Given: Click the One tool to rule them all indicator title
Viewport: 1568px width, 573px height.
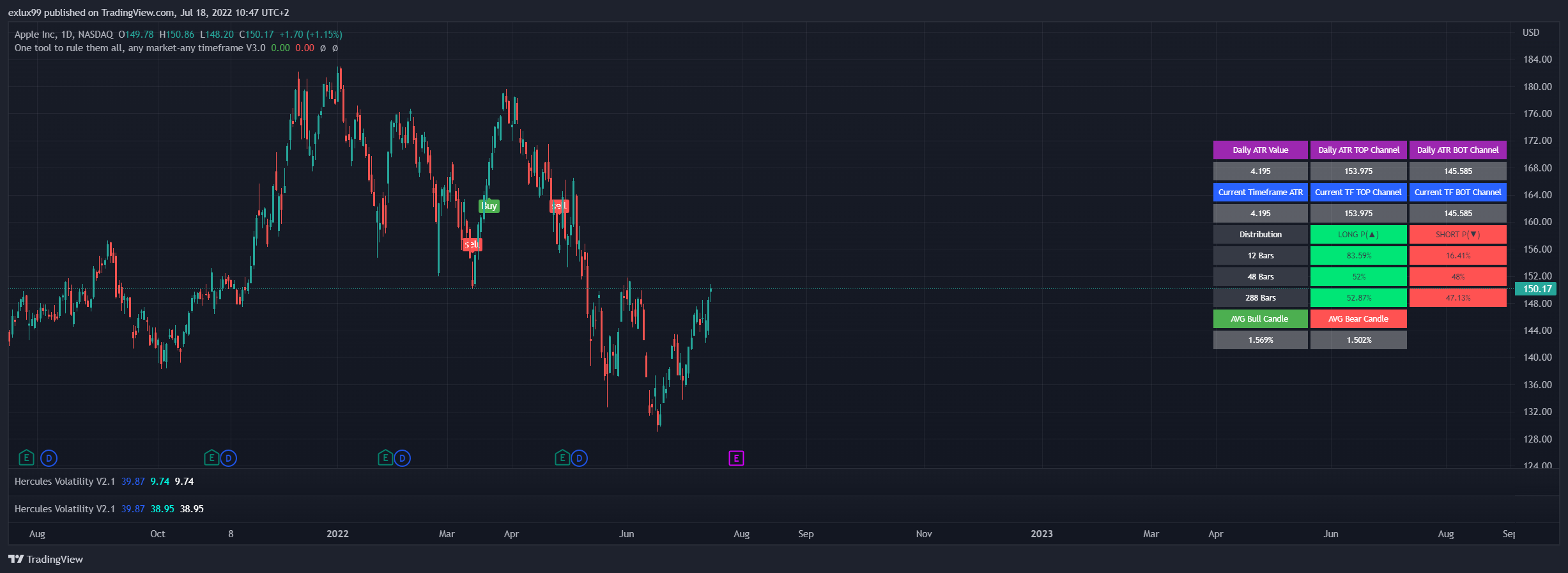Looking at the screenshot, I should (140, 48).
